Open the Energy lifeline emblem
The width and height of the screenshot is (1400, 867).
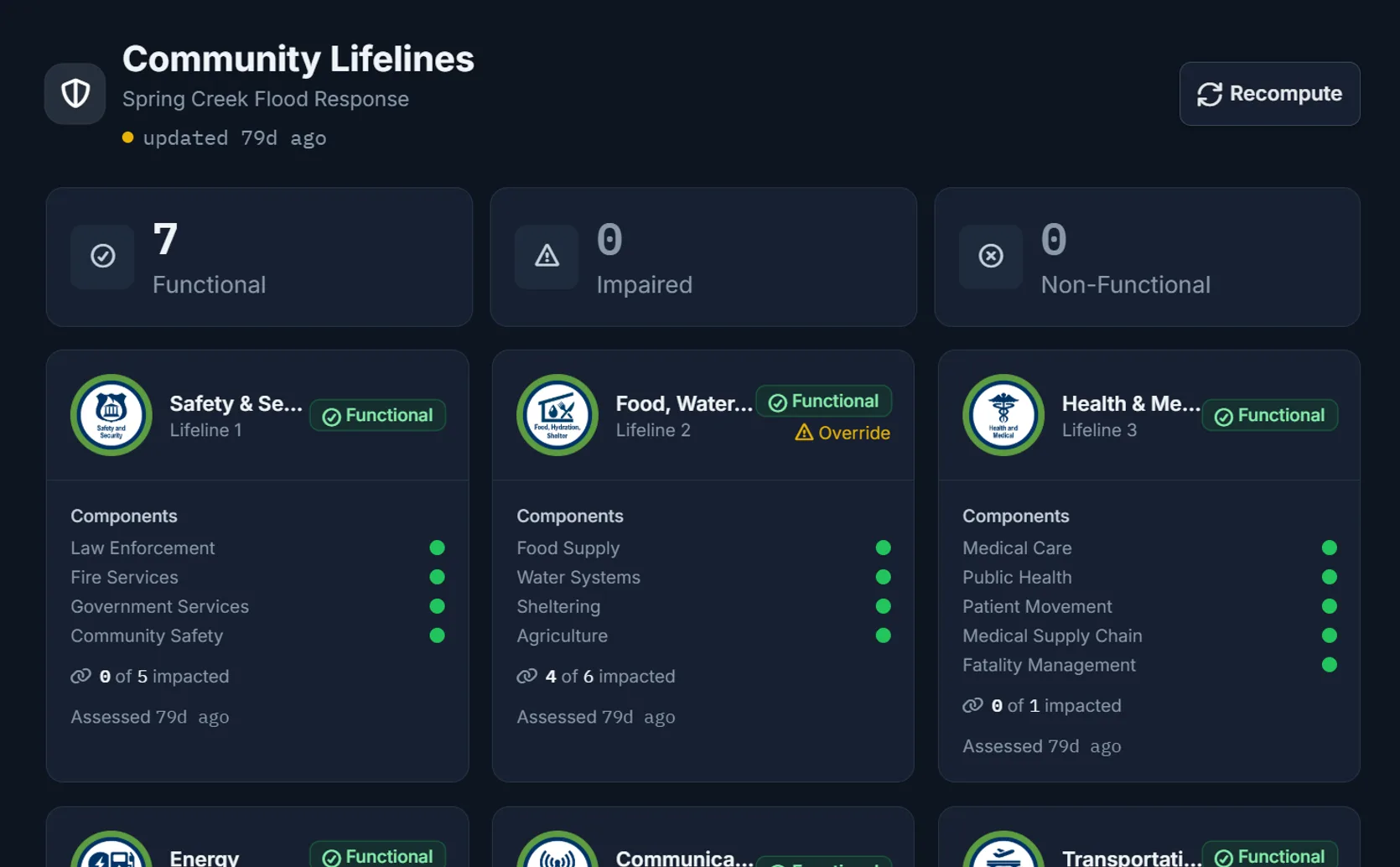click(x=111, y=849)
